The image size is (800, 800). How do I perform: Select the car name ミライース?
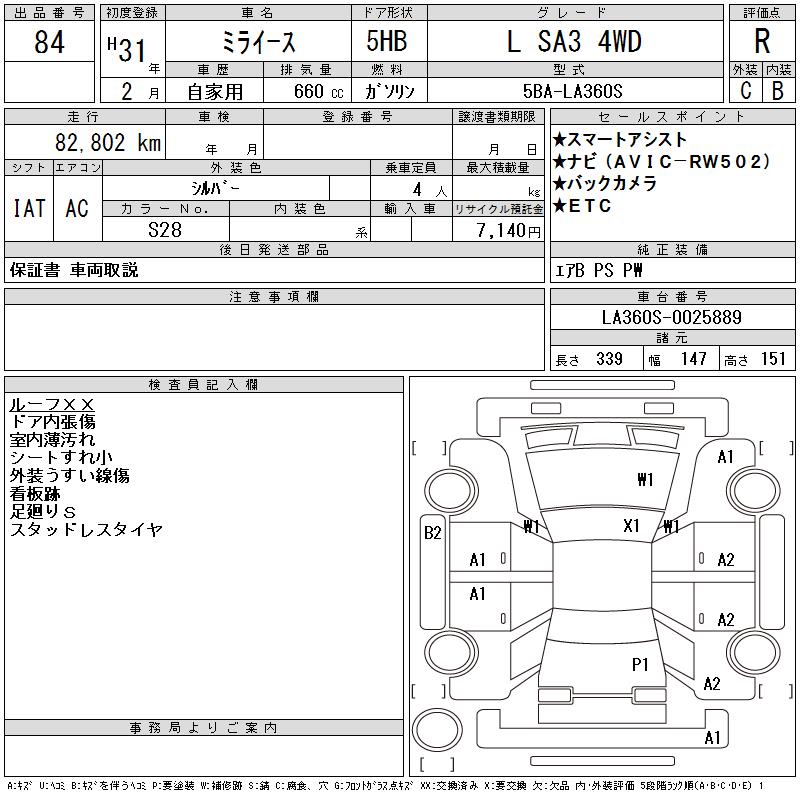click(256, 42)
